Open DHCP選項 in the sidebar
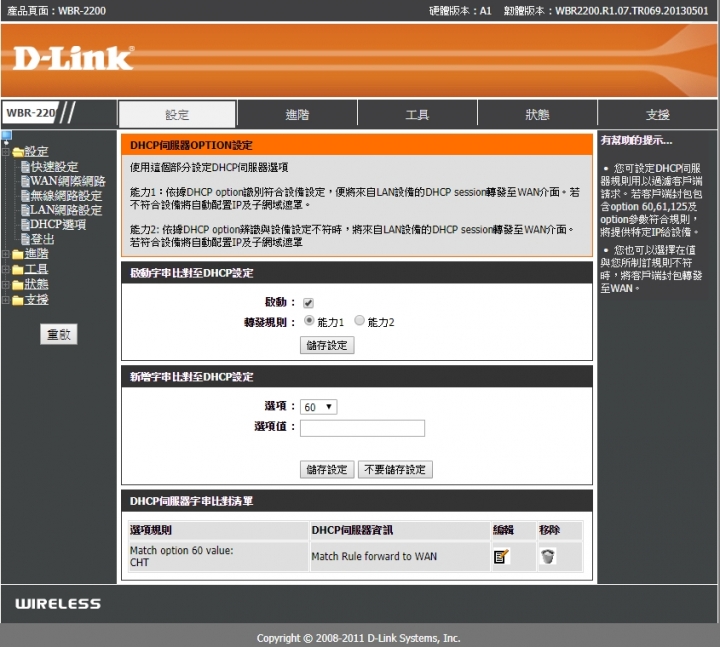The image size is (720, 647). tap(58, 225)
